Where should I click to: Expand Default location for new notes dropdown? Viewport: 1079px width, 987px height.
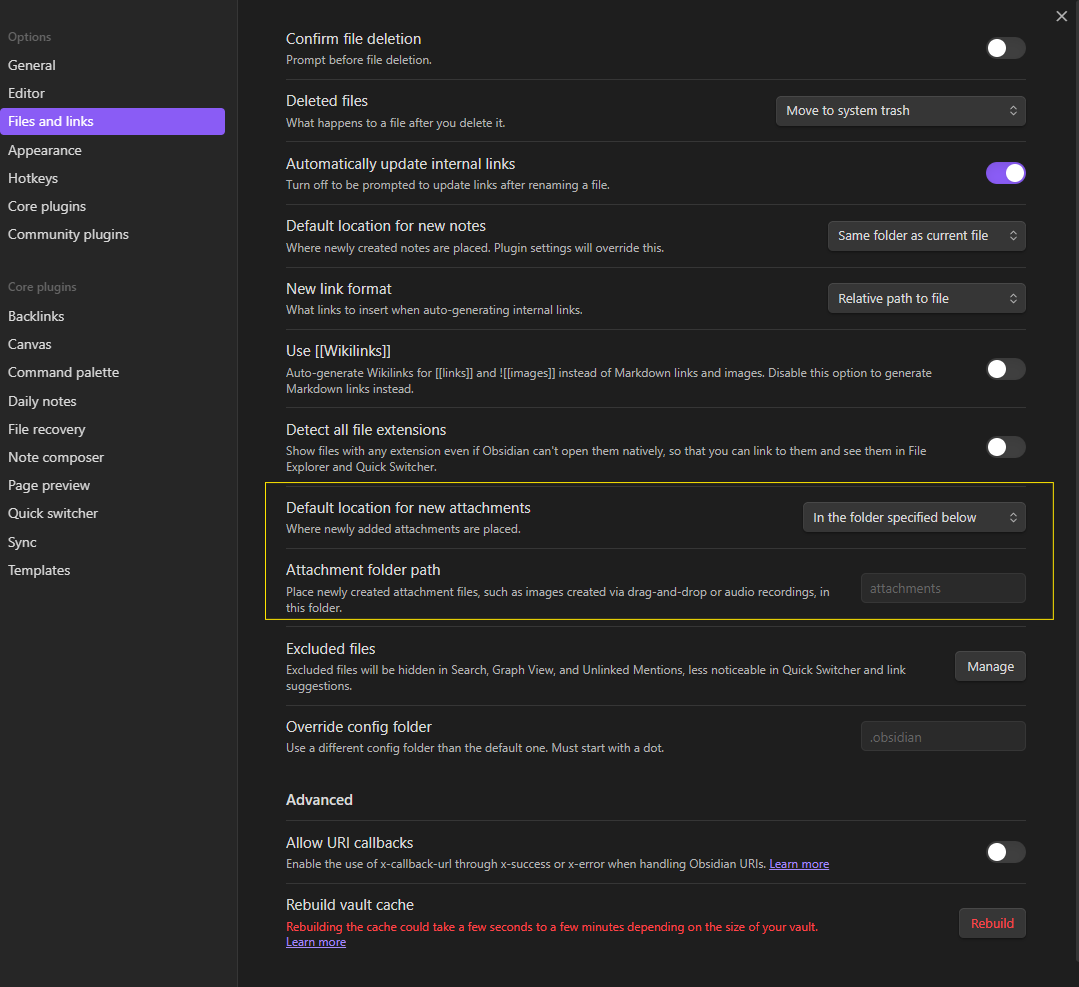pyautogui.click(x=926, y=236)
